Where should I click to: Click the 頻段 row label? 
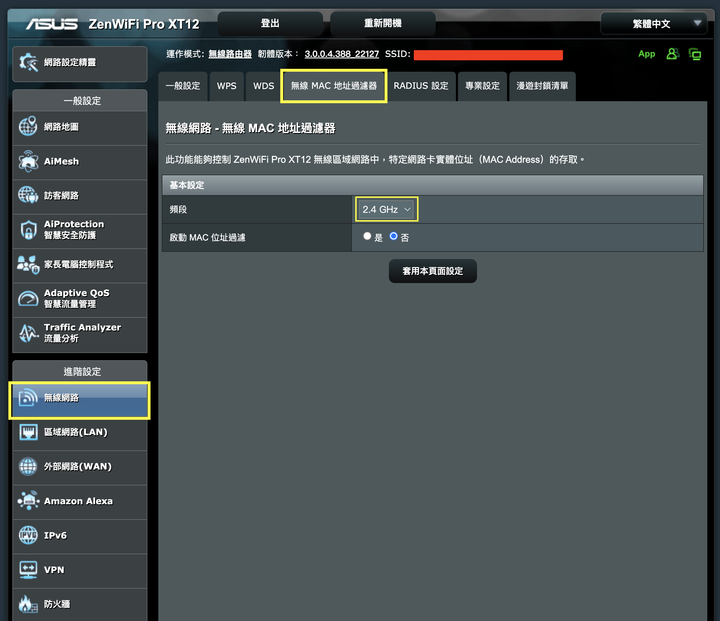(178, 209)
